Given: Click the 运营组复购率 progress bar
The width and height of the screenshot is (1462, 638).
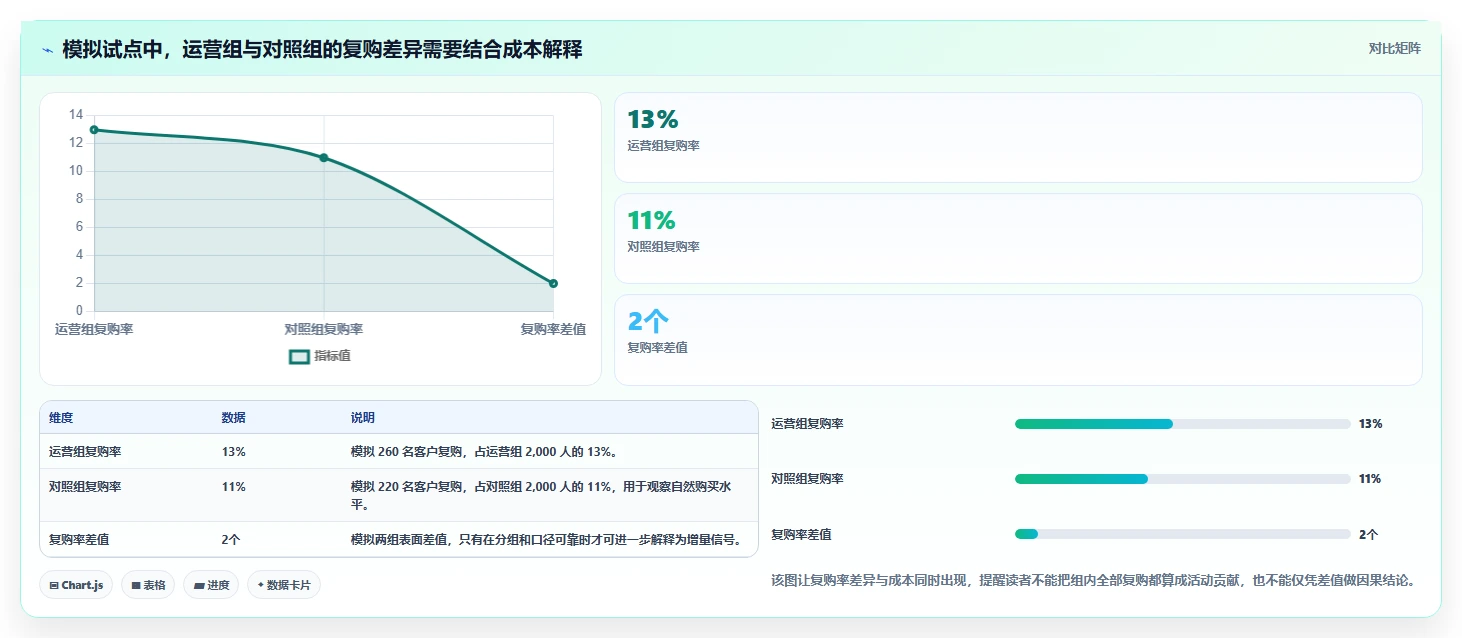Looking at the screenshot, I should (1183, 424).
